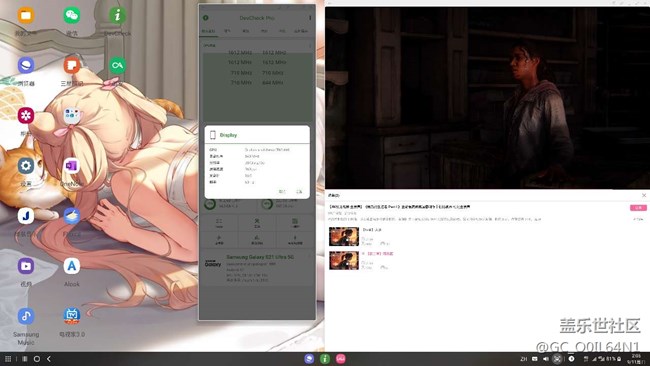Switch to the pink bilibili taskbar icon
This screenshot has height=366, width=650.
(341, 359)
